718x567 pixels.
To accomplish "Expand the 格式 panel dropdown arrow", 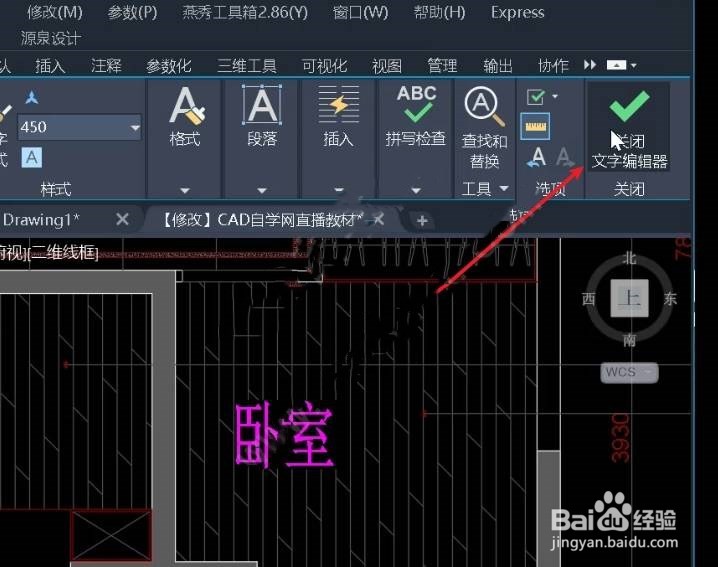I will click(185, 190).
